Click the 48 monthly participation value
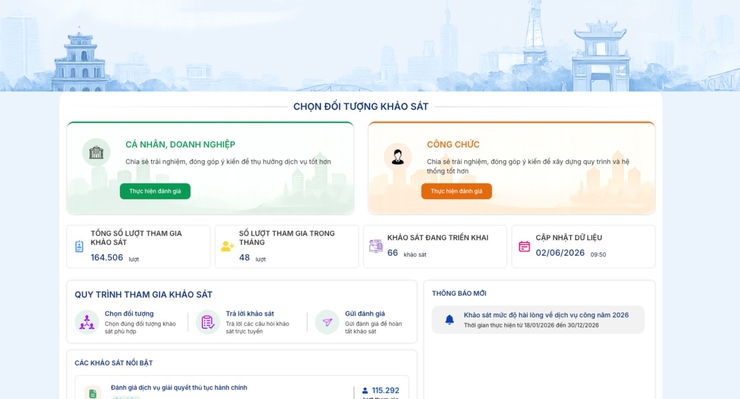The width and height of the screenshot is (740, 399). [x=244, y=257]
